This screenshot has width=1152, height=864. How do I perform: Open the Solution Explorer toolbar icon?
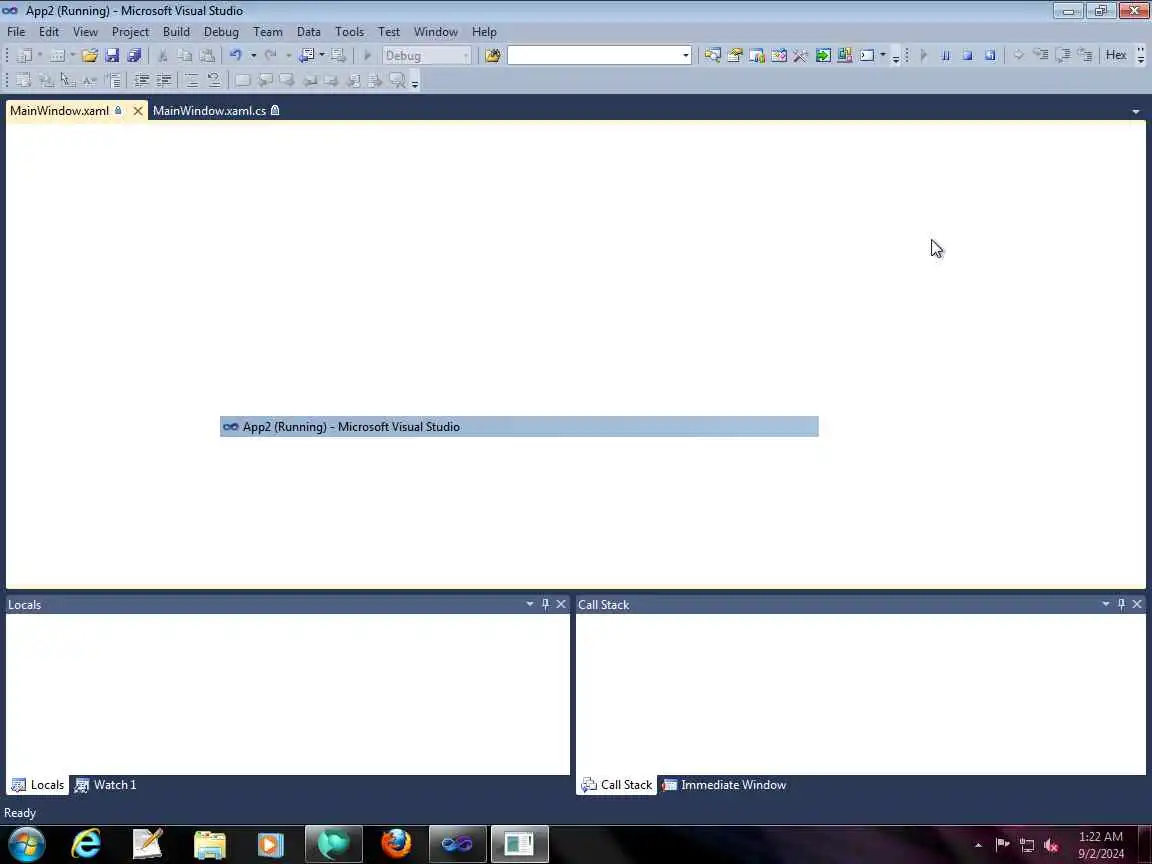coord(712,55)
